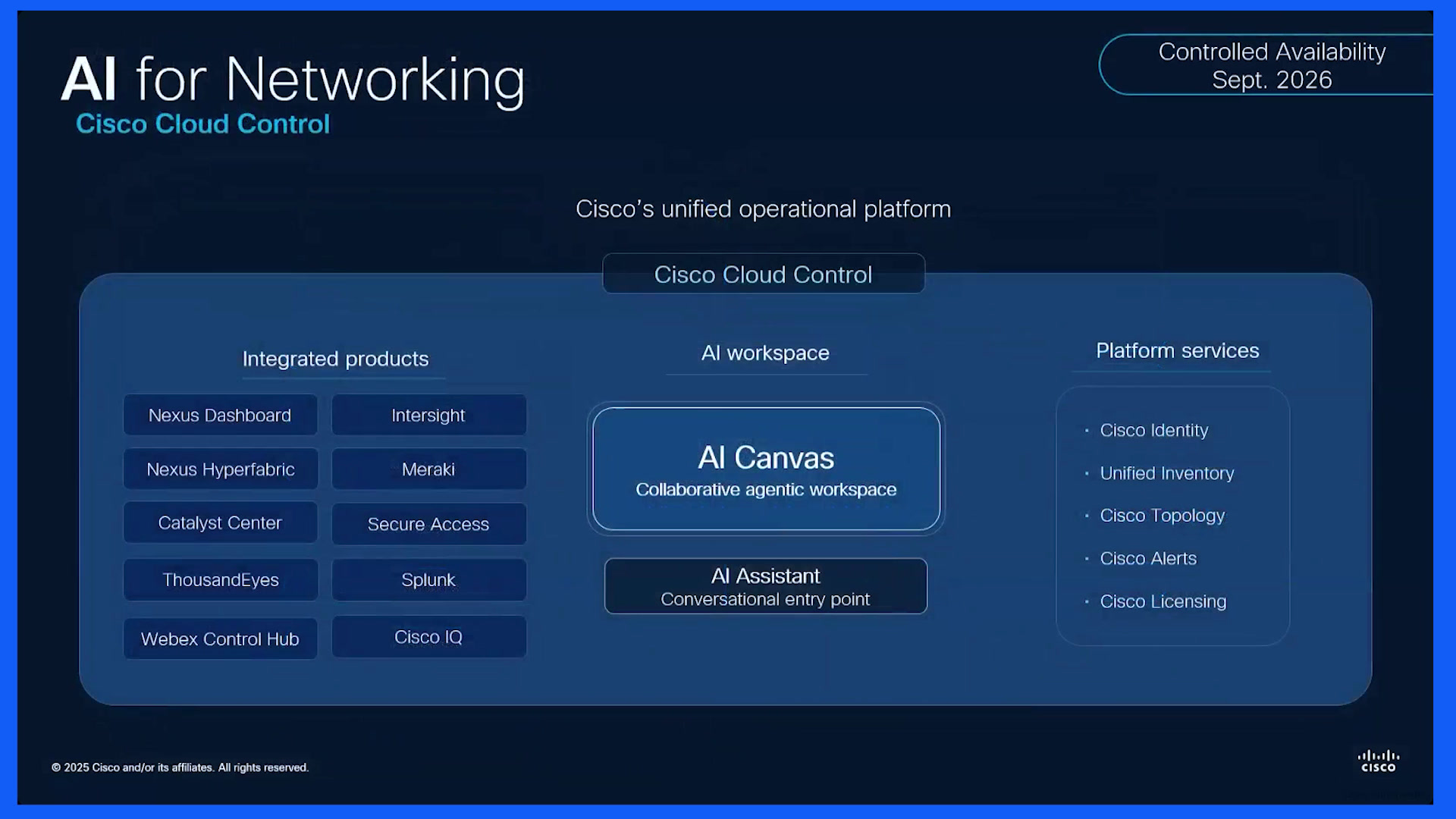
Task: Click the Cisco Cloud Control header label
Action: (x=763, y=274)
